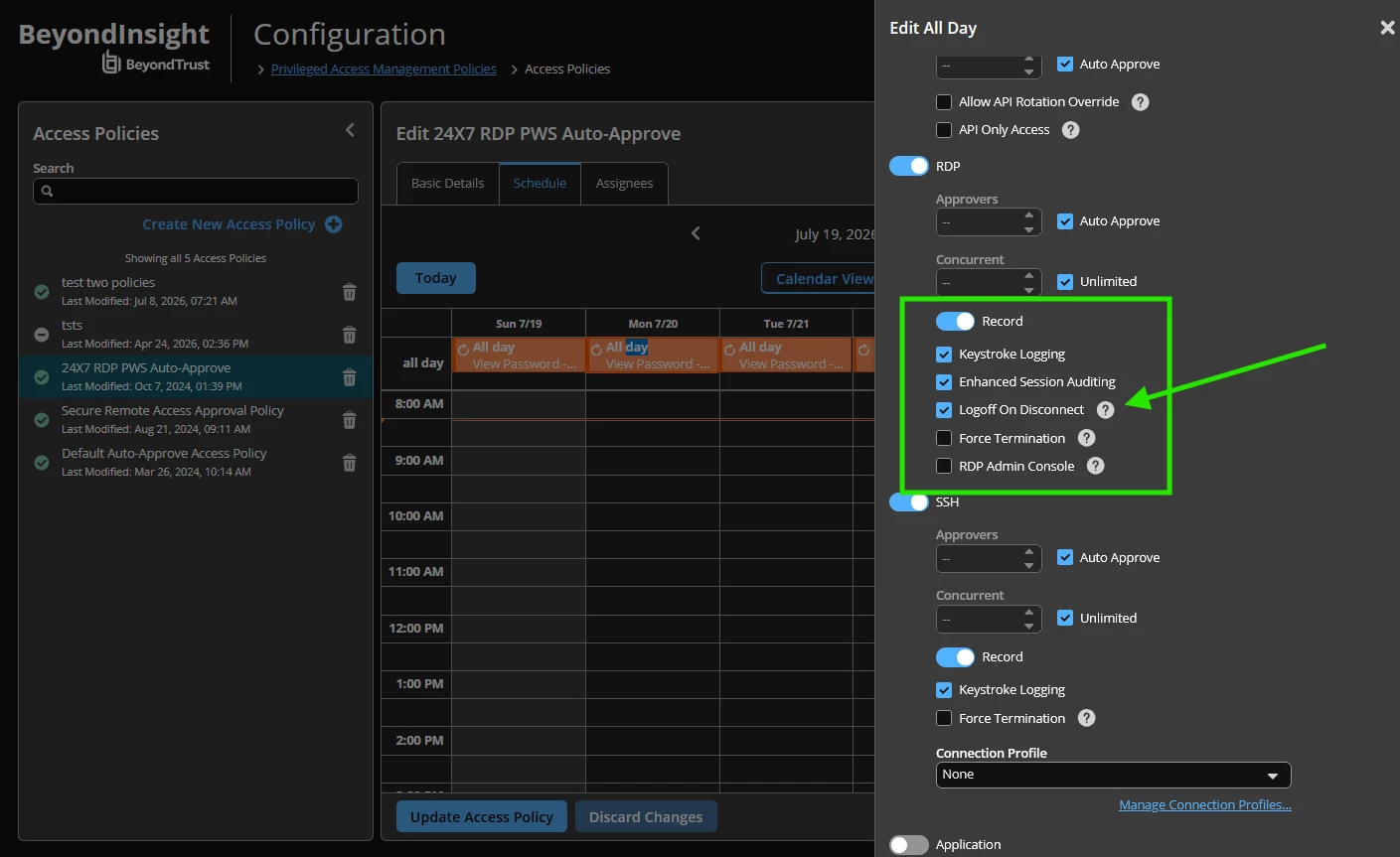Uncheck Unlimited under RDP Concurrent
This screenshot has height=857, width=1400.
pyautogui.click(x=1065, y=282)
